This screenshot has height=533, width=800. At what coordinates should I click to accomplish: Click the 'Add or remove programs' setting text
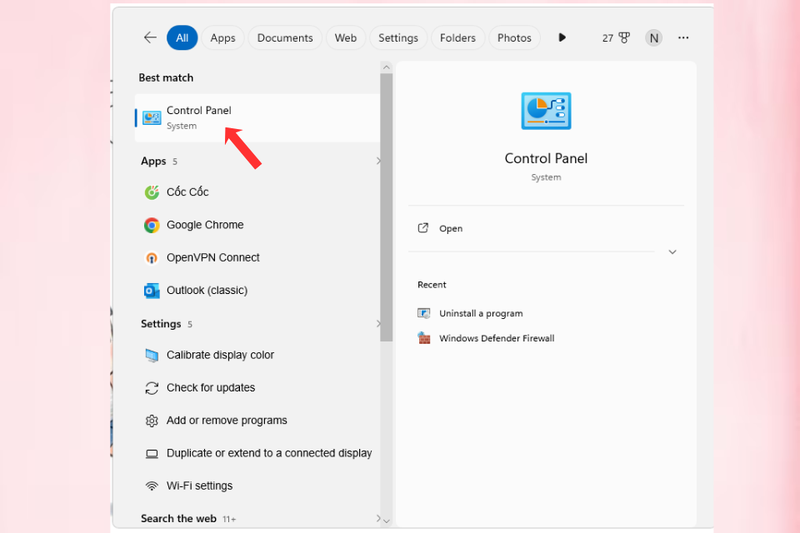coord(227,420)
